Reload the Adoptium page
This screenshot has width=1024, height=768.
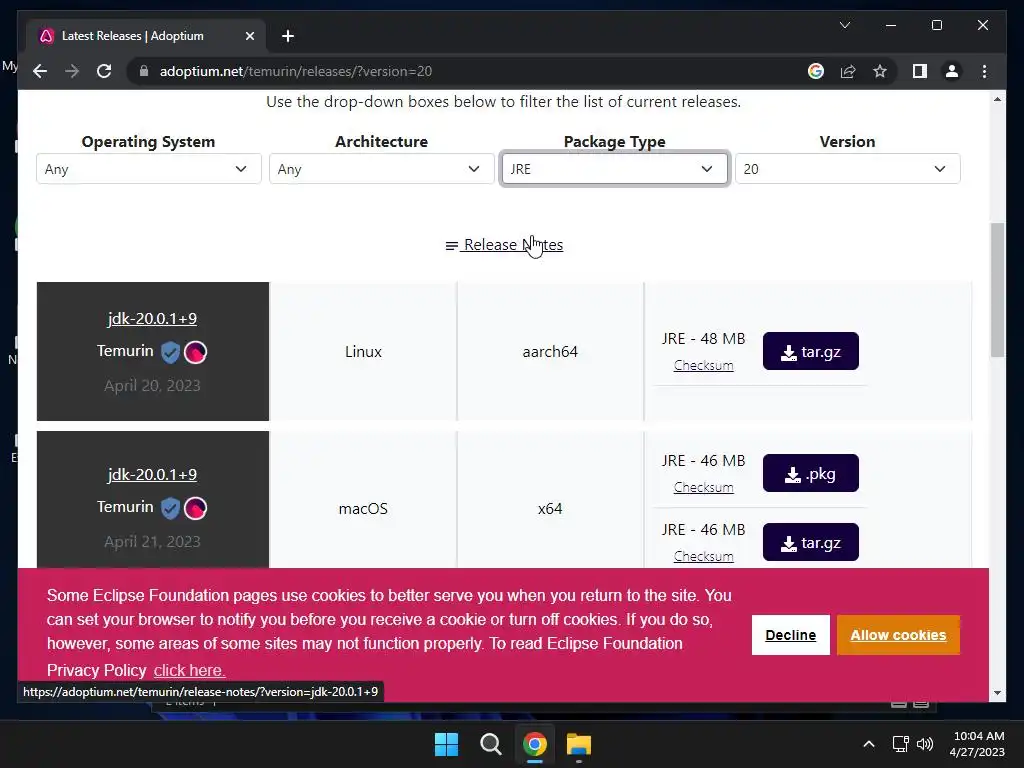104,71
